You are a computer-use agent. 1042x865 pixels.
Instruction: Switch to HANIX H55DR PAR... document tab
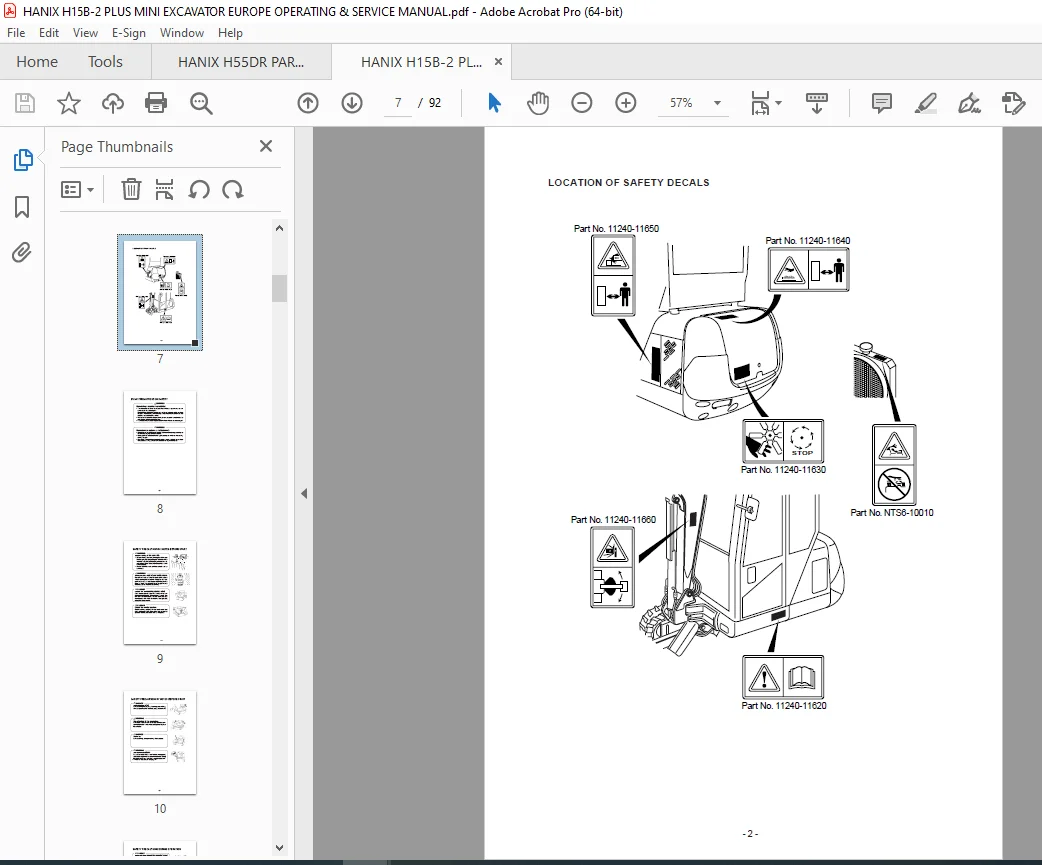pos(241,62)
